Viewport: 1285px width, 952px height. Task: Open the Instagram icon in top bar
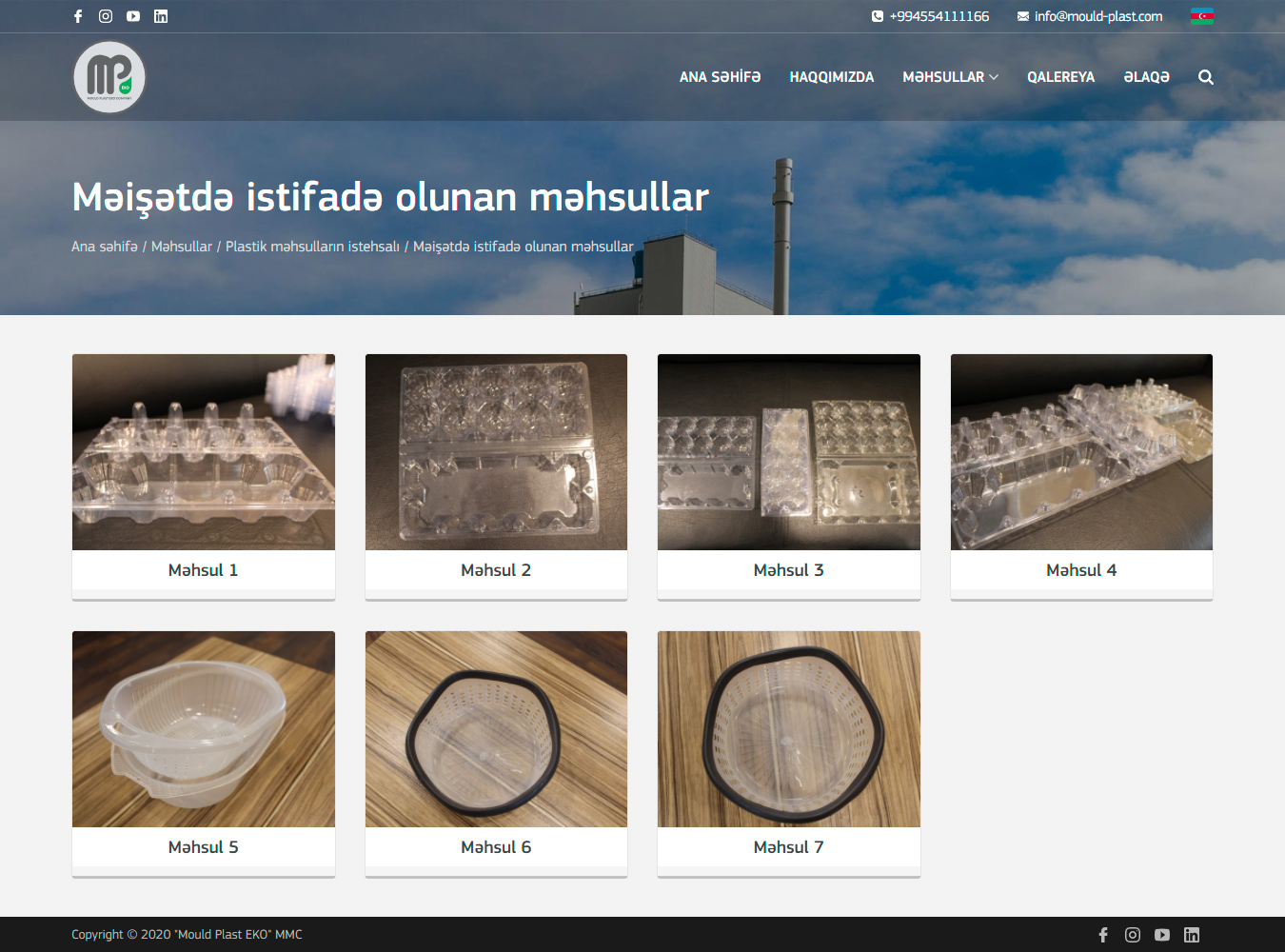[x=106, y=16]
